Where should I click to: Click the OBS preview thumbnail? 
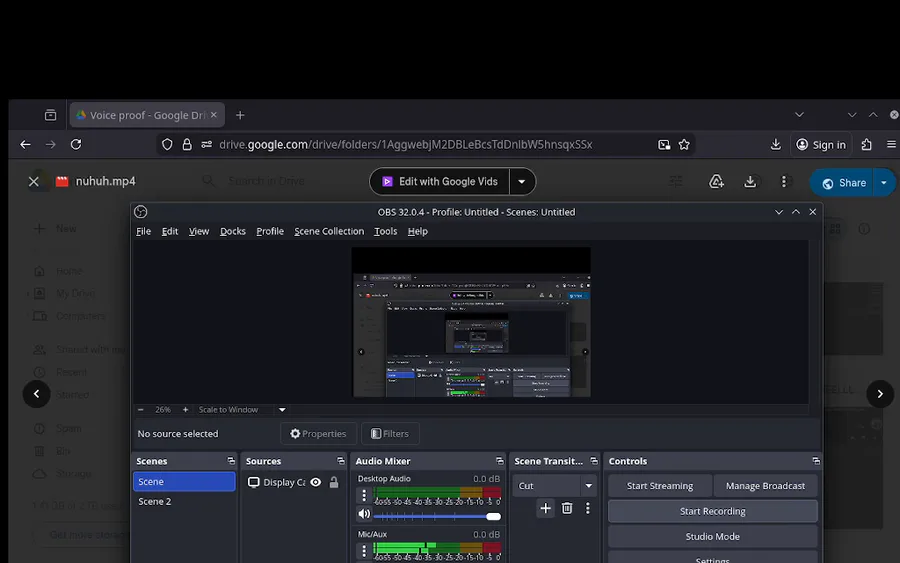pyautogui.click(x=471, y=322)
